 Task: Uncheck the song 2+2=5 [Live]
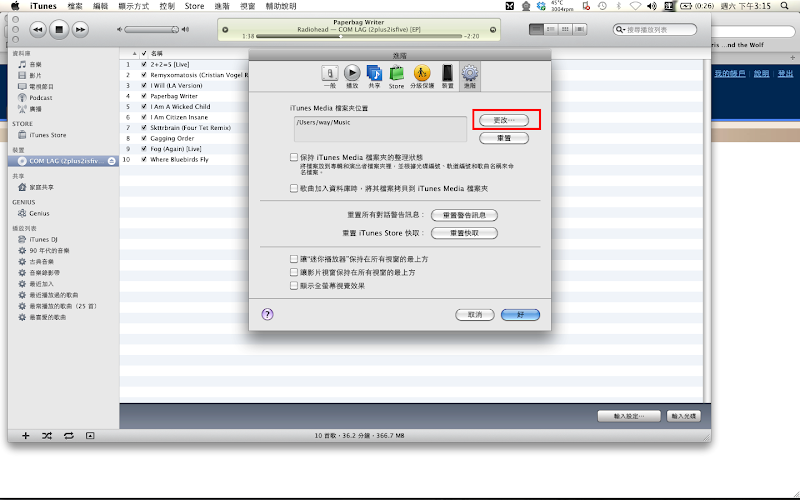(x=144, y=64)
